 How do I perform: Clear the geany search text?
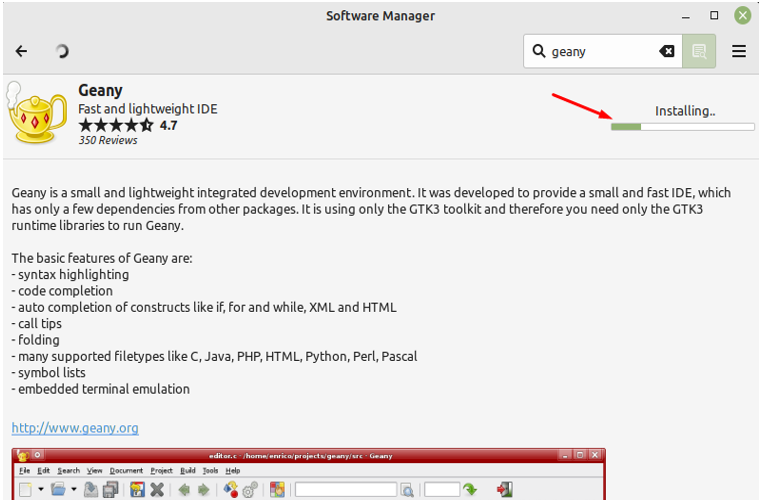click(668, 51)
